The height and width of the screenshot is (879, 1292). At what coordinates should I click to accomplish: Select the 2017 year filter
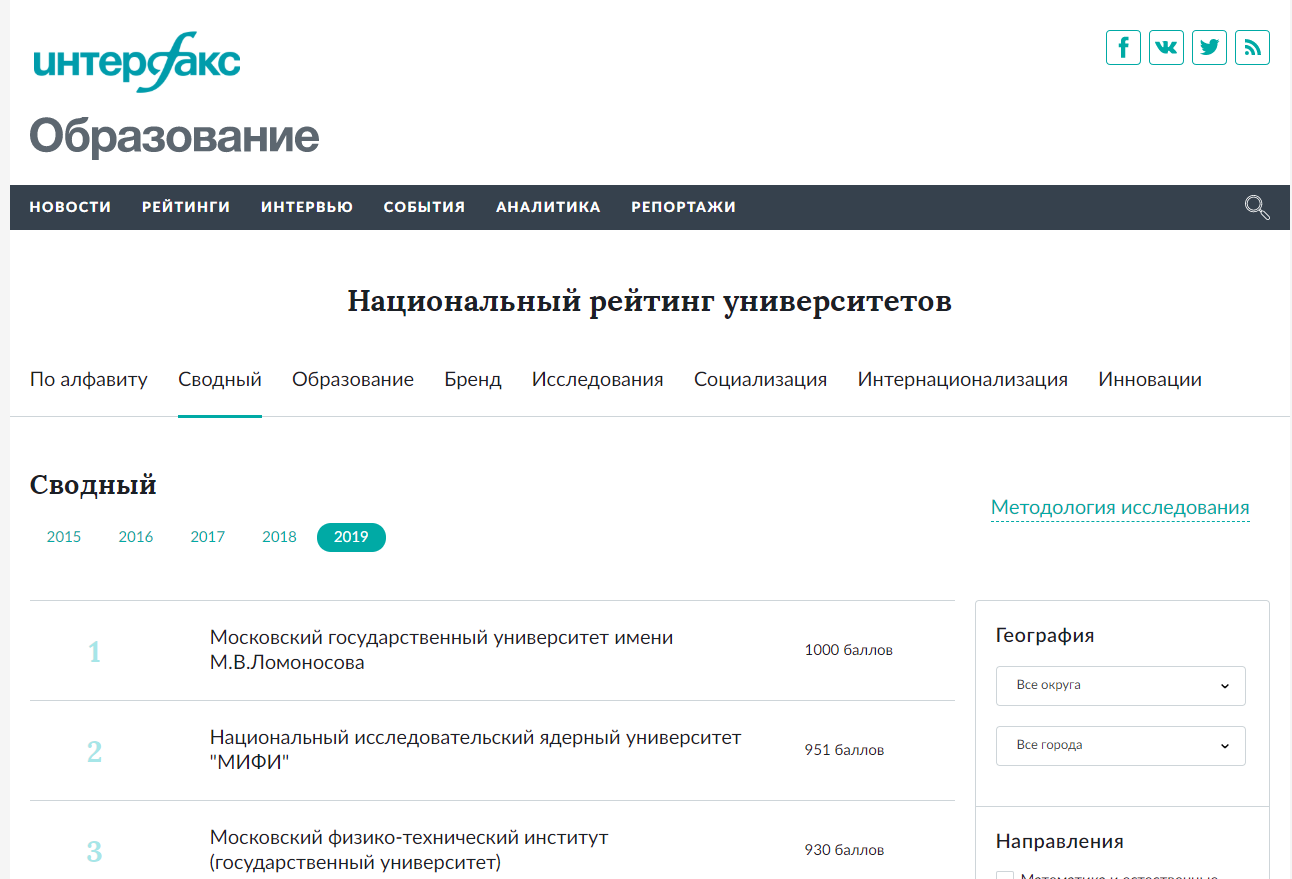[207, 536]
